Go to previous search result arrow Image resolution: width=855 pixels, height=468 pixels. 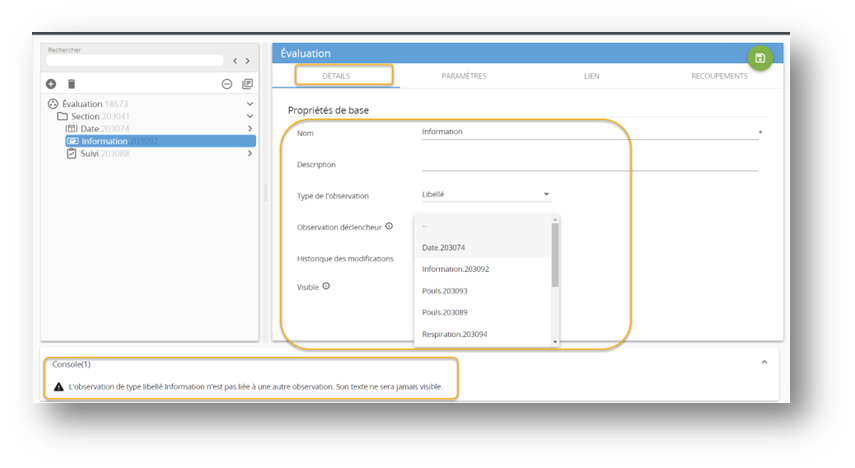tap(234, 61)
